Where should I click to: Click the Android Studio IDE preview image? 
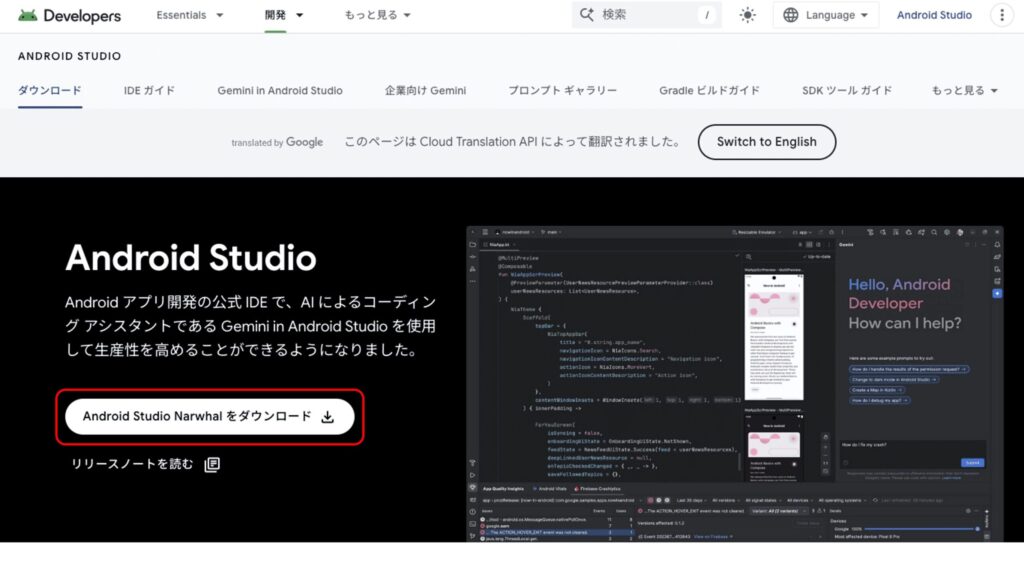click(x=735, y=384)
